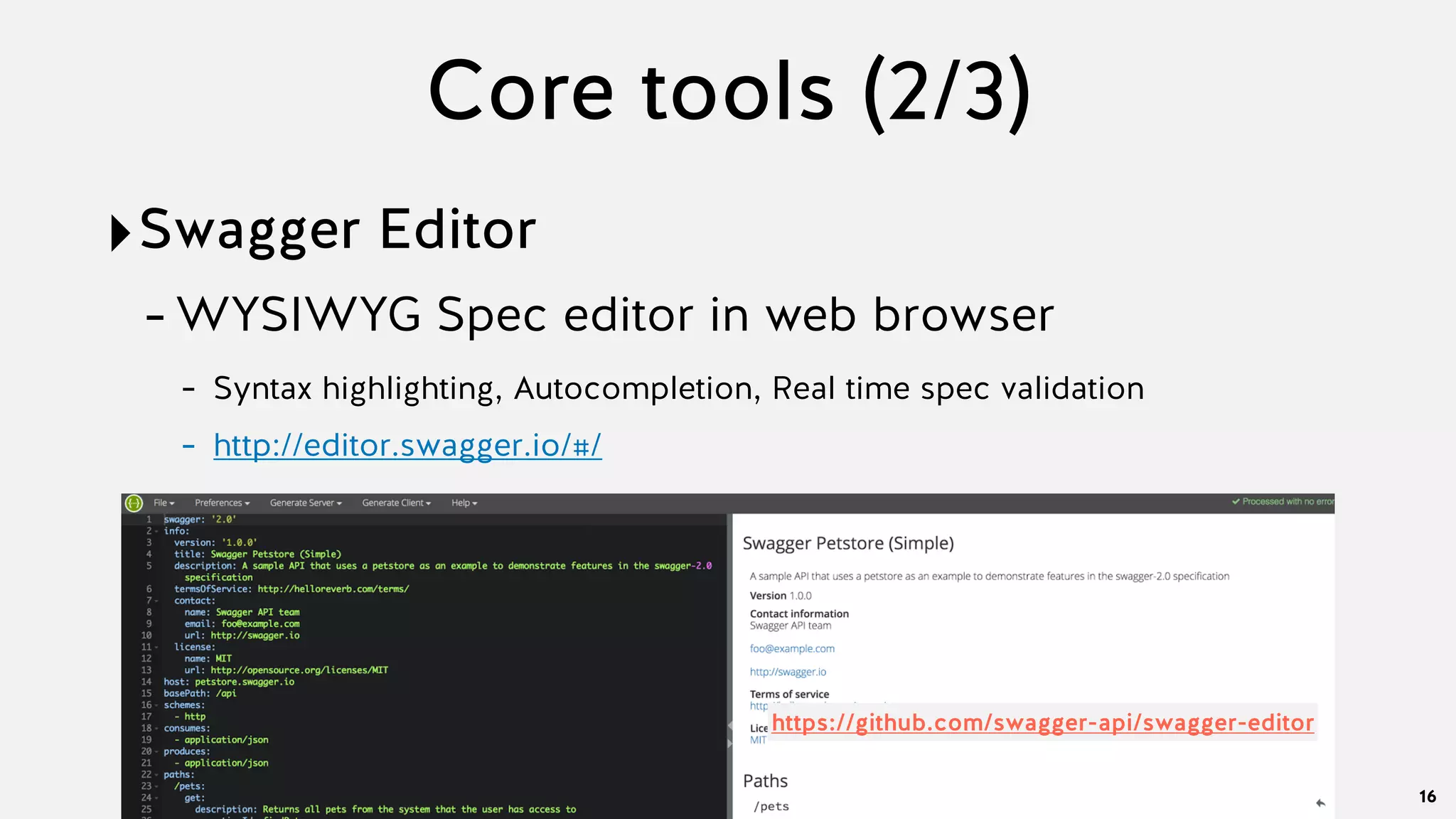Open the editor.swagger.io link
1456x819 pixels.
407,446
